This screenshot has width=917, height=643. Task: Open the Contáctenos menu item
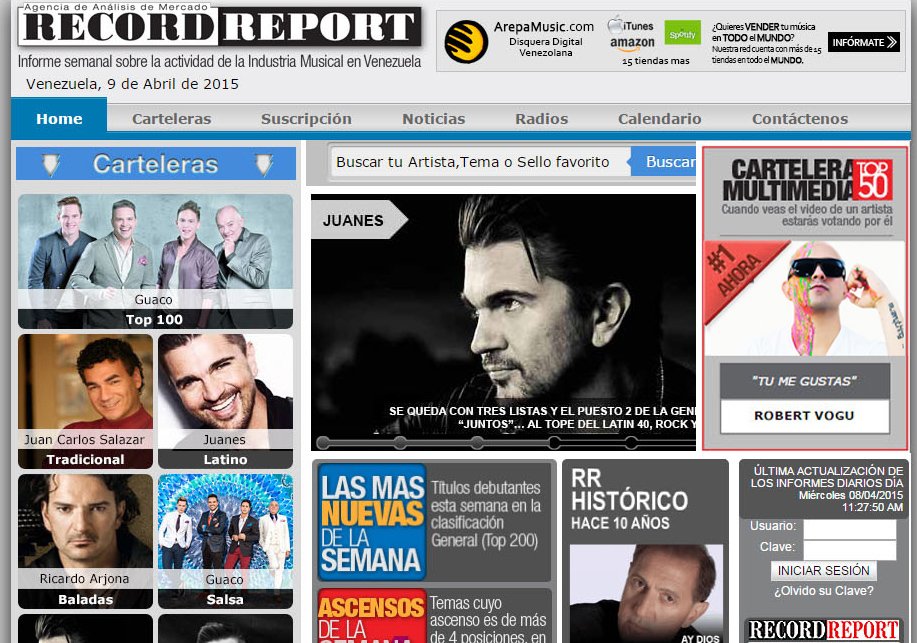click(x=800, y=119)
